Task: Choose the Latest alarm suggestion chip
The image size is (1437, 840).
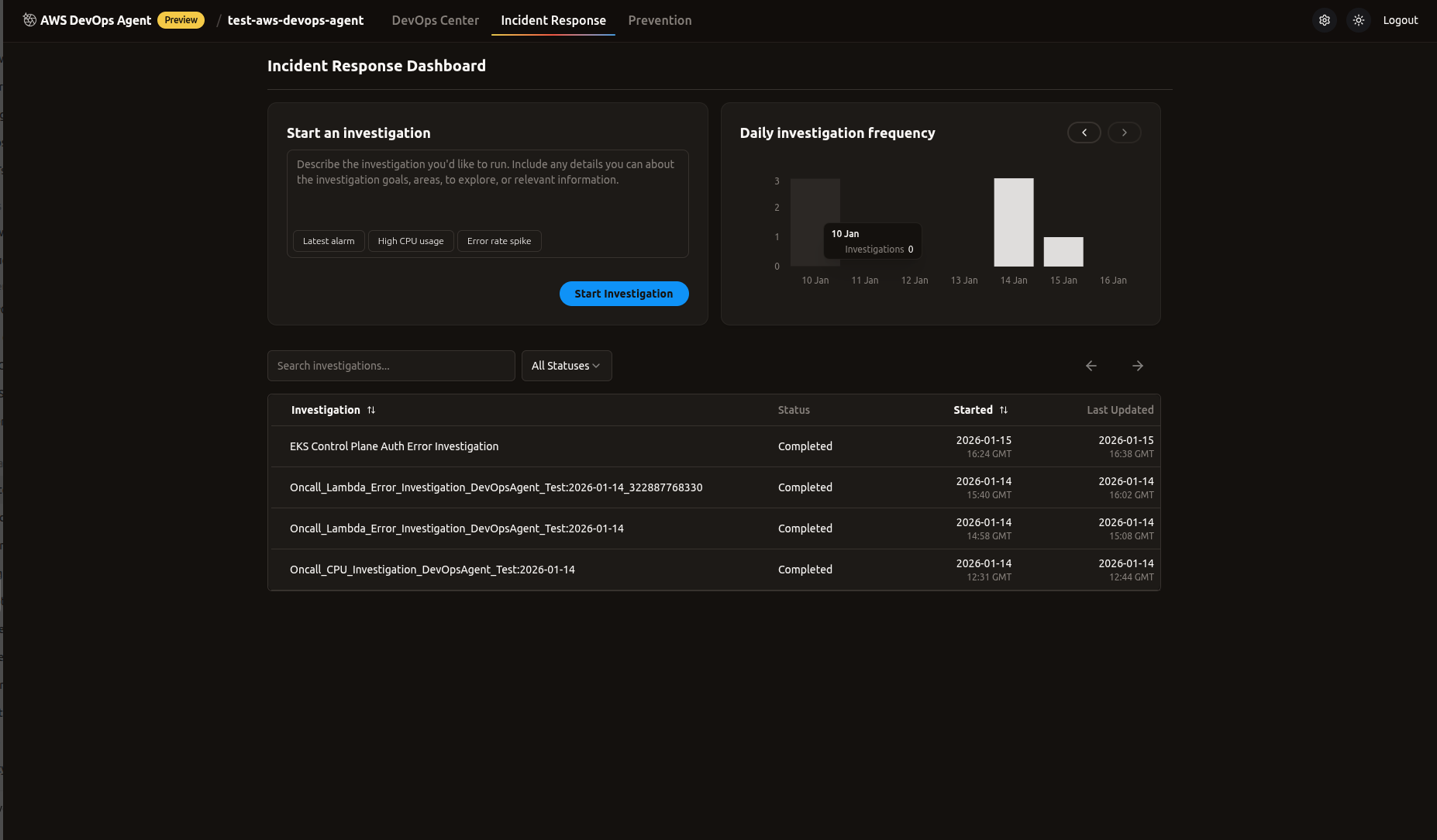Action: click(x=329, y=241)
